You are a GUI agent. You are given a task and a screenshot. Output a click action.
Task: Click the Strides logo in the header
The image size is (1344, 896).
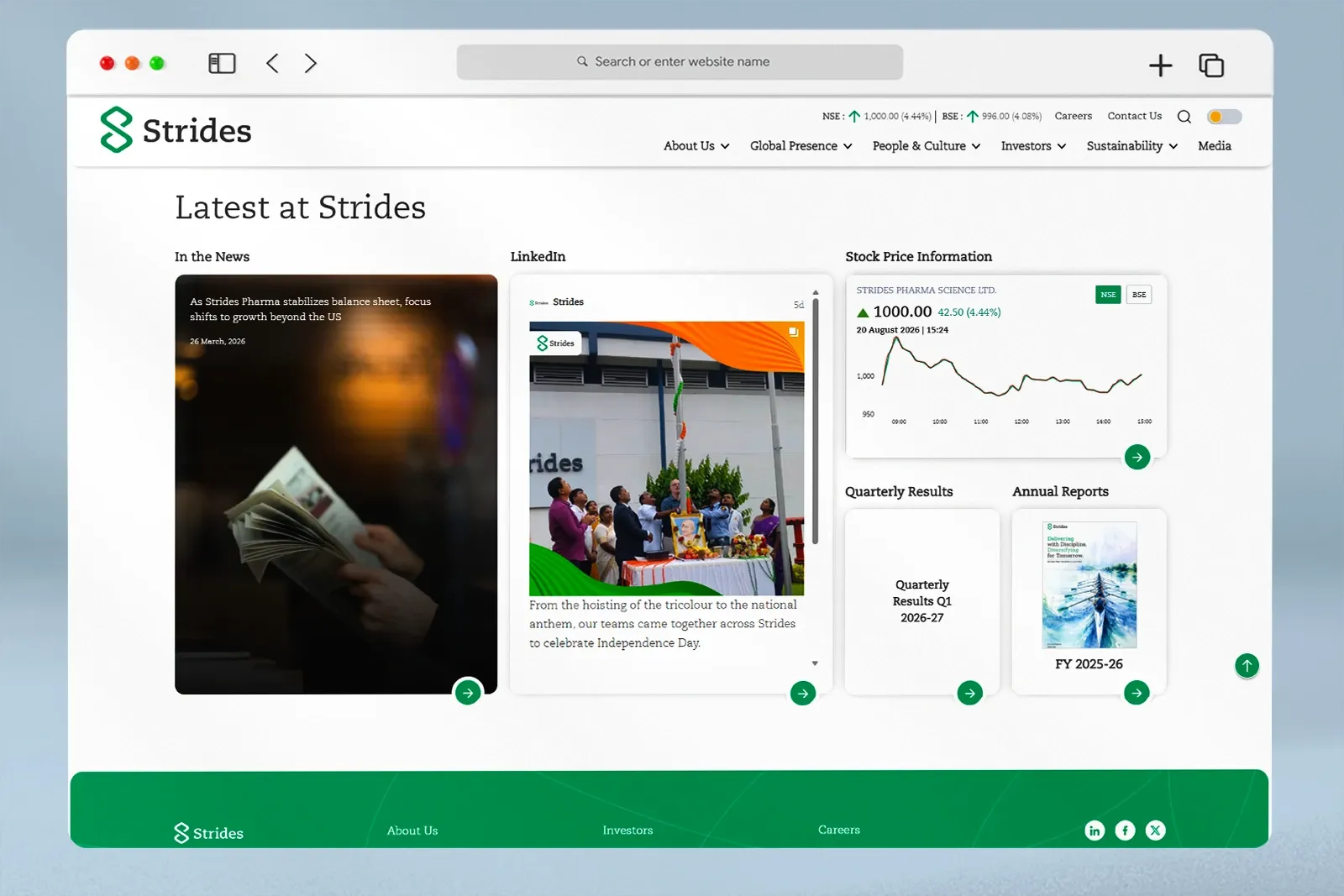coord(176,130)
